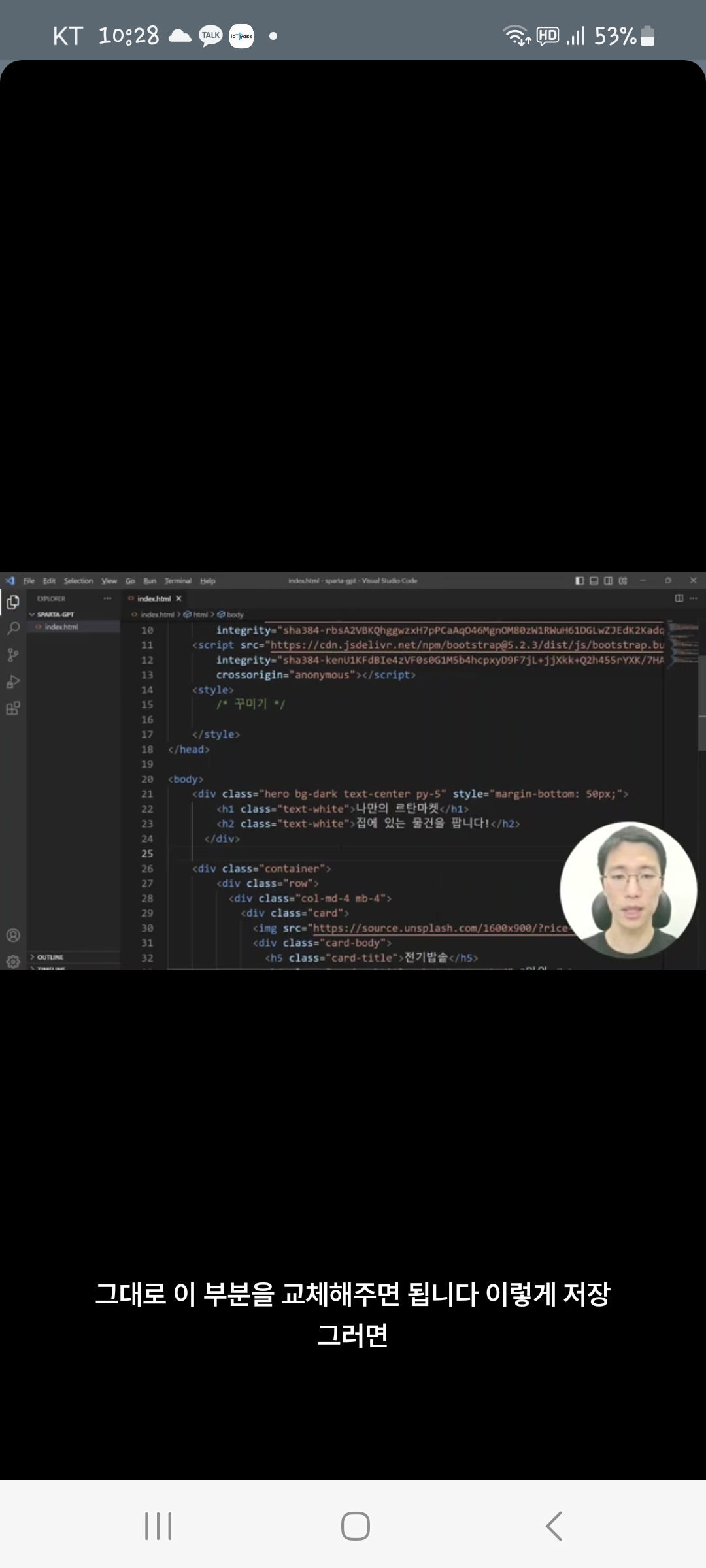The image size is (706, 1568).
Task: Click the VS Code logo icon
Action: coord(10,580)
